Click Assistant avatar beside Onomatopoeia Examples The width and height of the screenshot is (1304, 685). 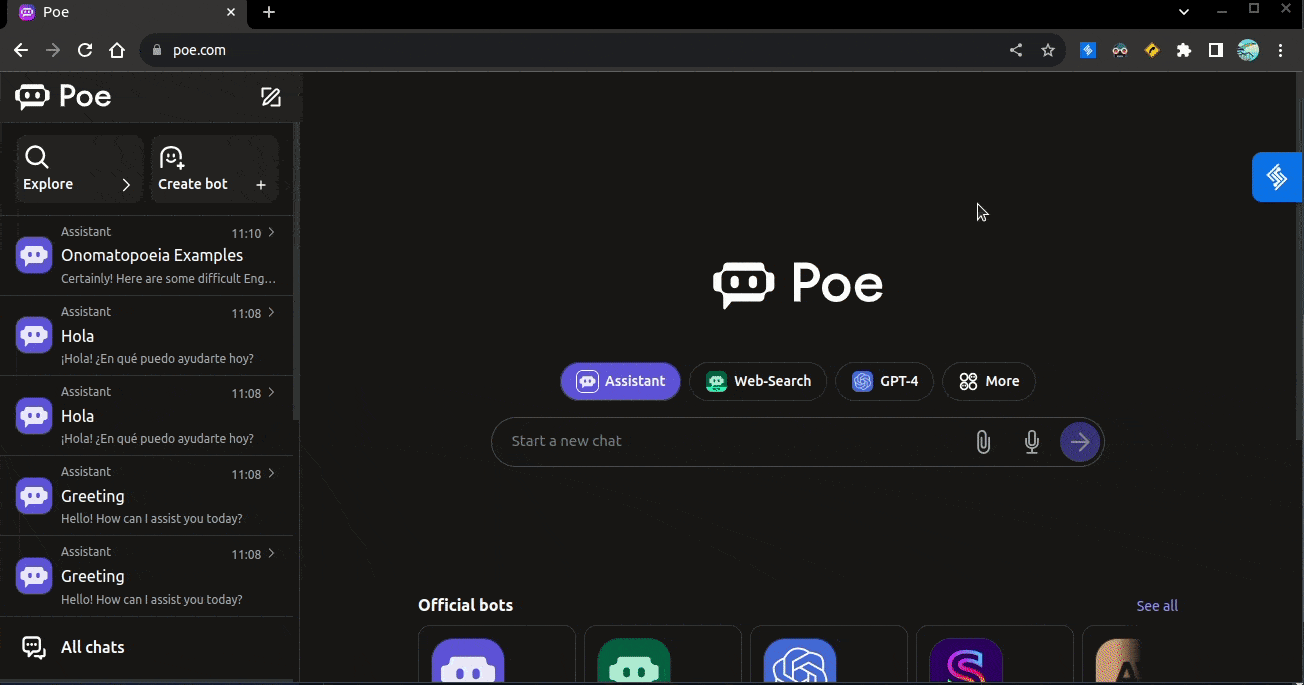[x=34, y=255]
